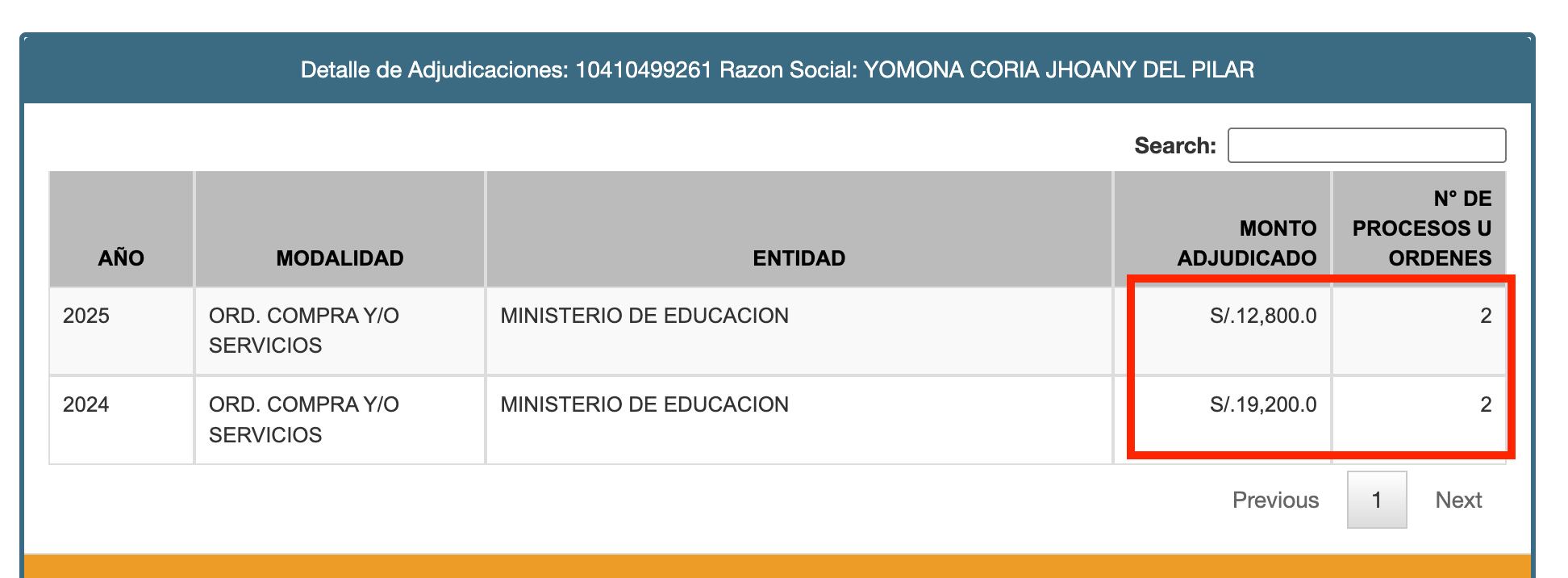
Task: Go to the Next page
Action: click(x=1458, y=501)
